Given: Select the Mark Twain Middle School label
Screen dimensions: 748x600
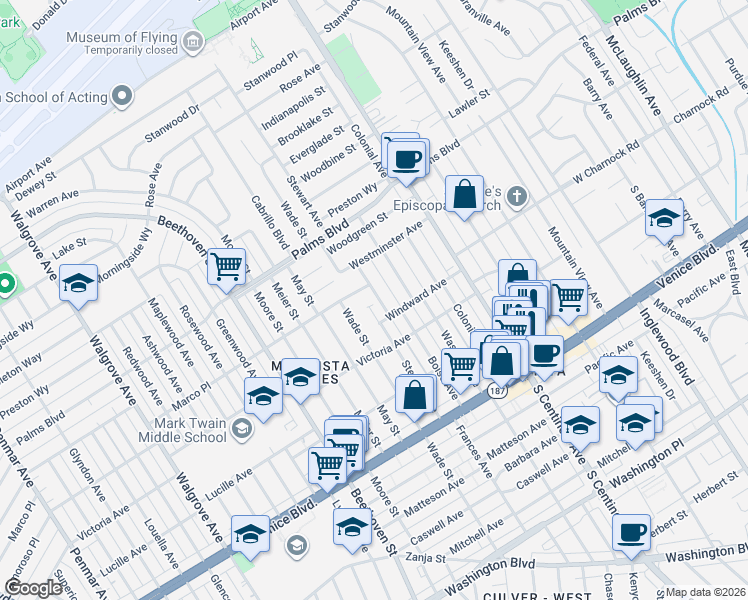Looking at the screenshot, I should (x=182, y=430).
